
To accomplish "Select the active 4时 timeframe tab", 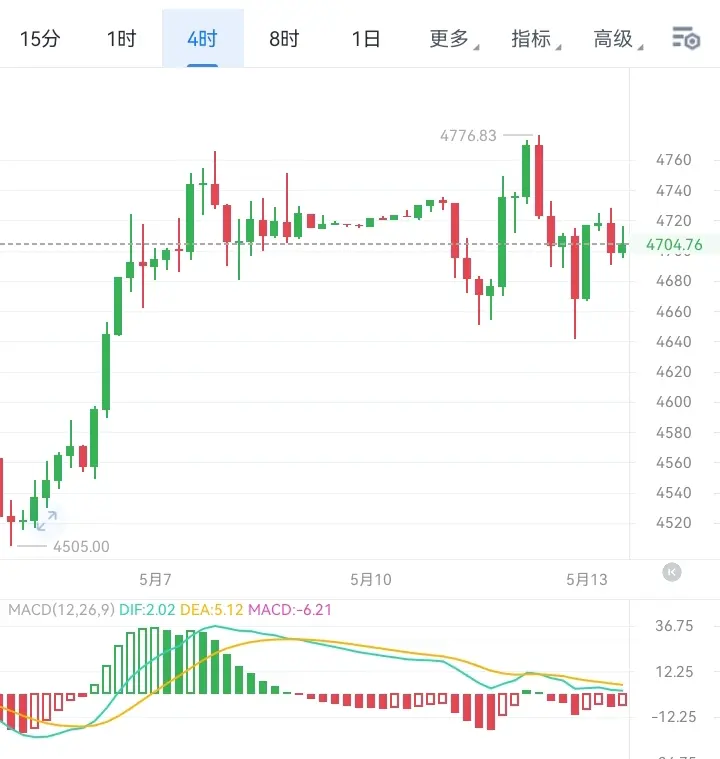I will 202,39.
